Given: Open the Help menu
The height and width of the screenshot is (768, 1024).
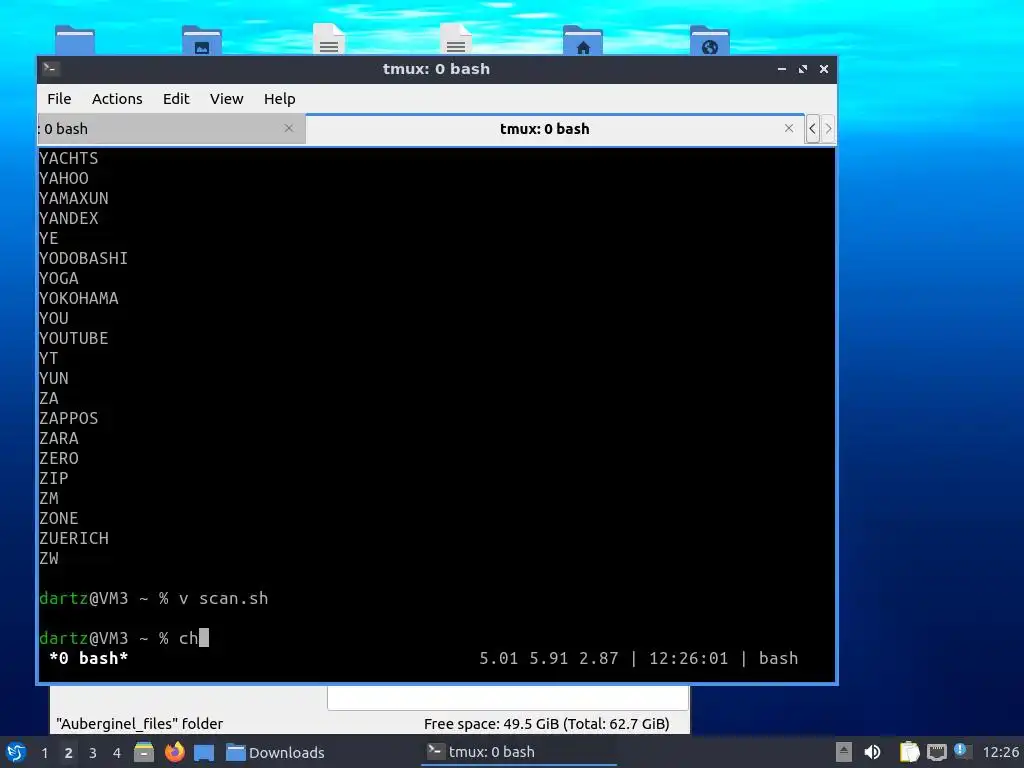Looking at the screenshot, I should click(280, 99).
